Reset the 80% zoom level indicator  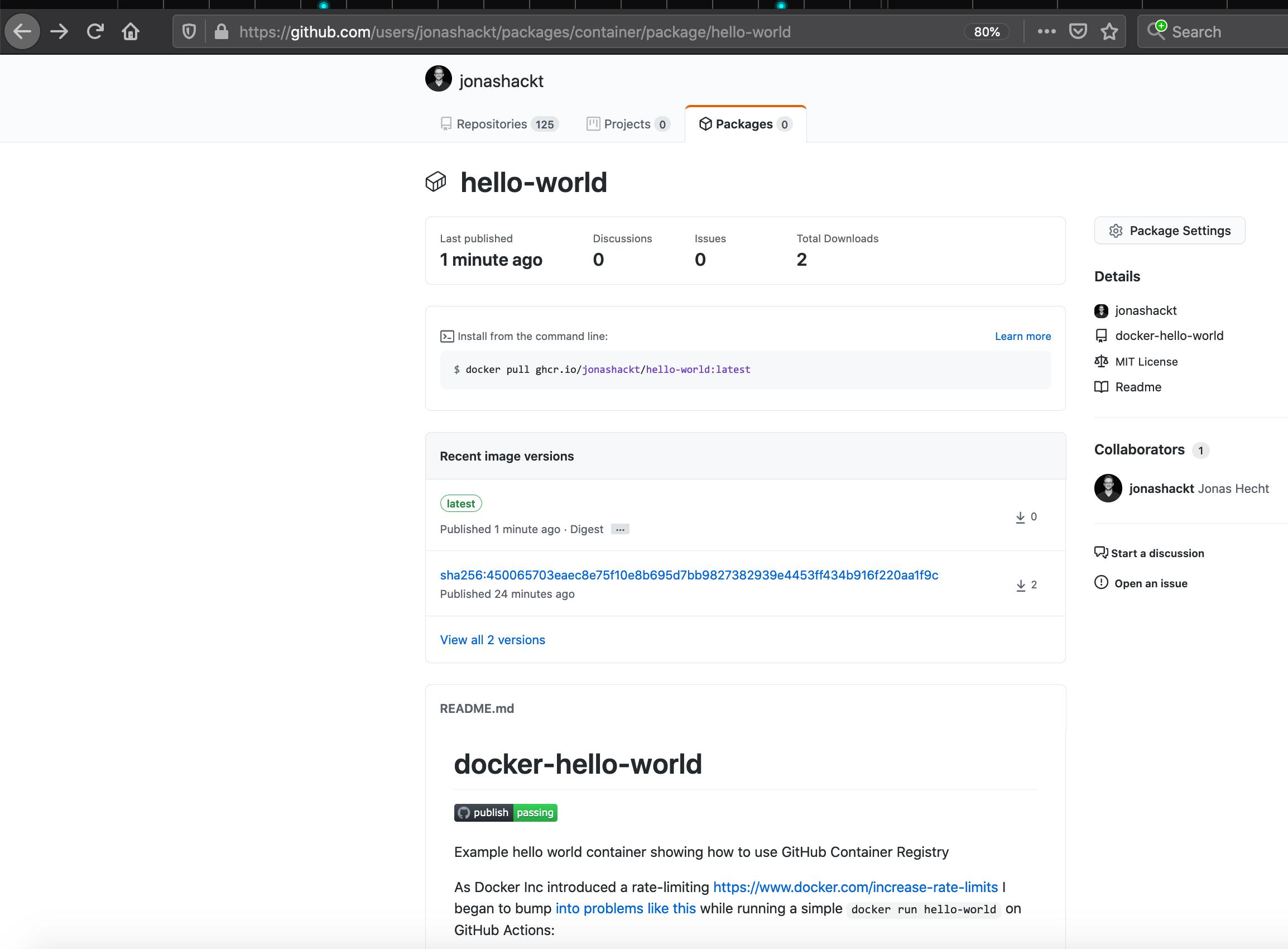(986, 32)
